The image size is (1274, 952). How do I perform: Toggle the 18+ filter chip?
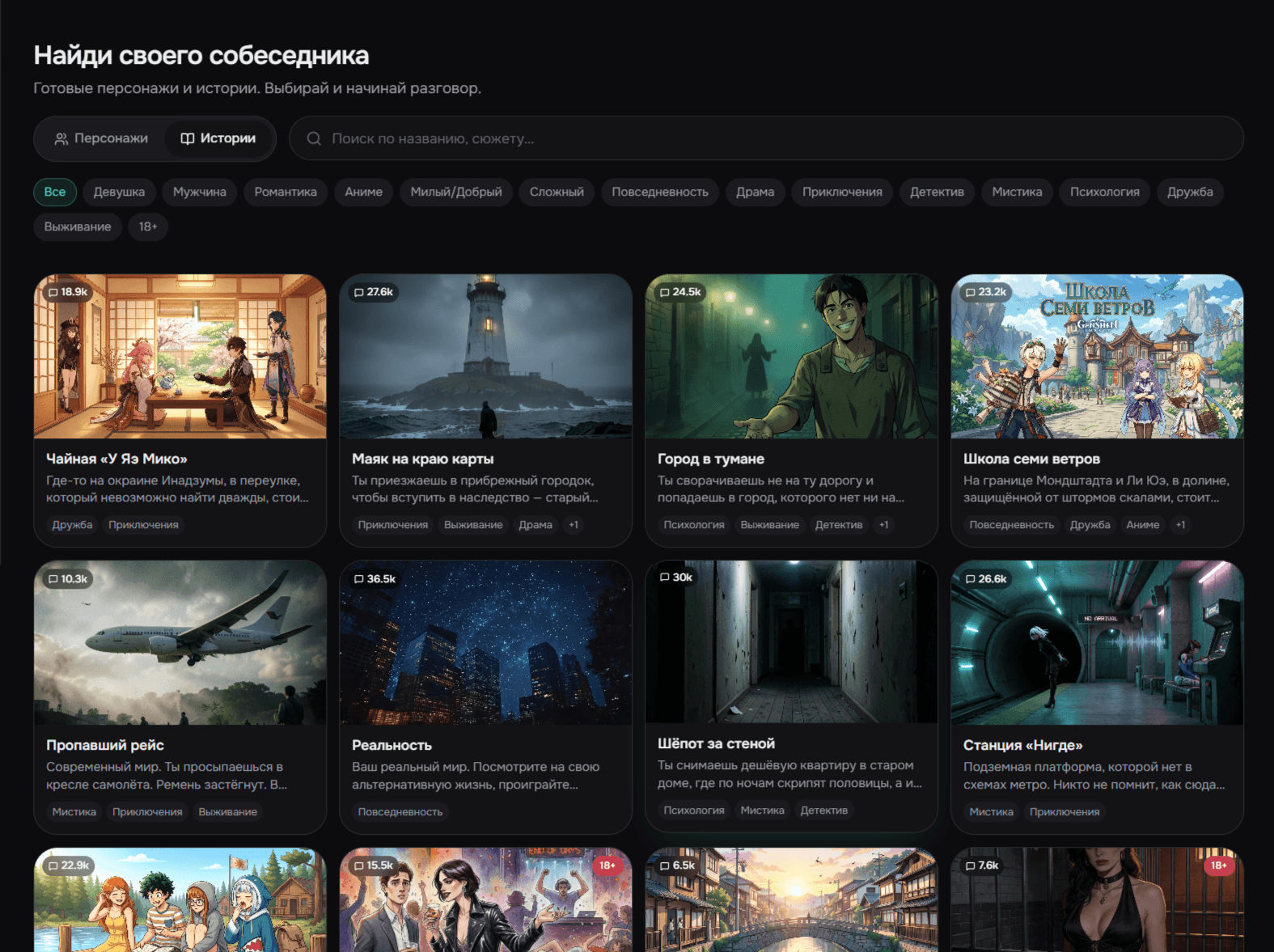tap(148, 226)
